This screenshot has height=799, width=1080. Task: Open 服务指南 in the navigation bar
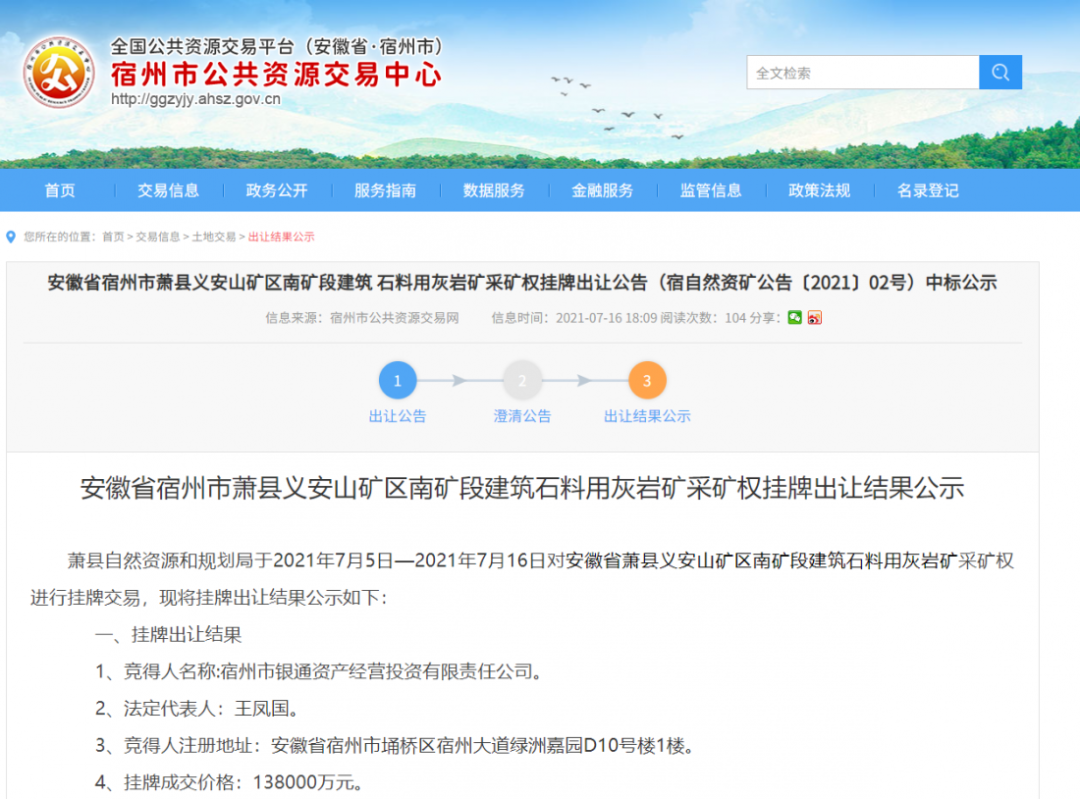tap(385, 190)
